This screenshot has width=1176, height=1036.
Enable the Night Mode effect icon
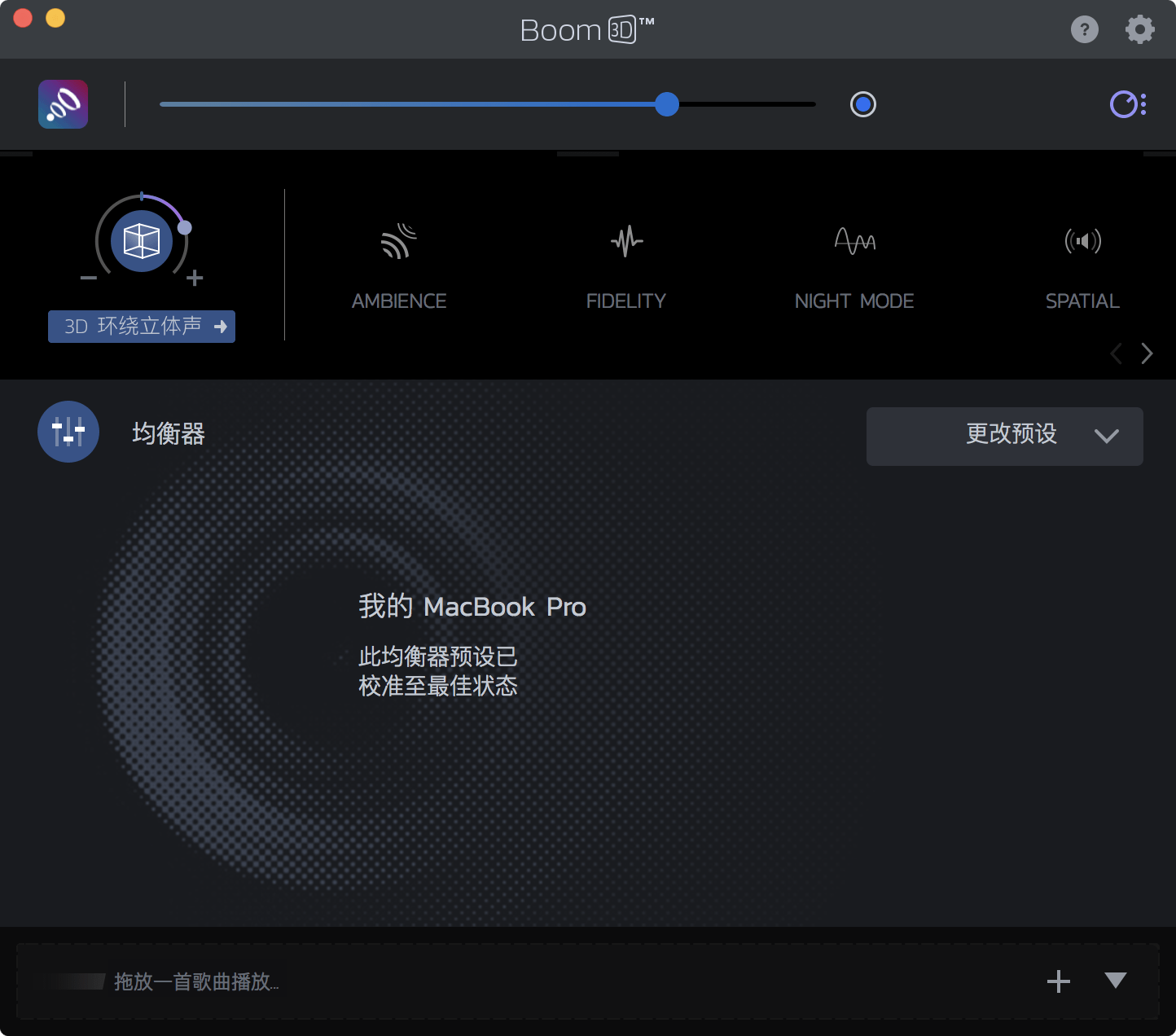click(x=855, y=241)
